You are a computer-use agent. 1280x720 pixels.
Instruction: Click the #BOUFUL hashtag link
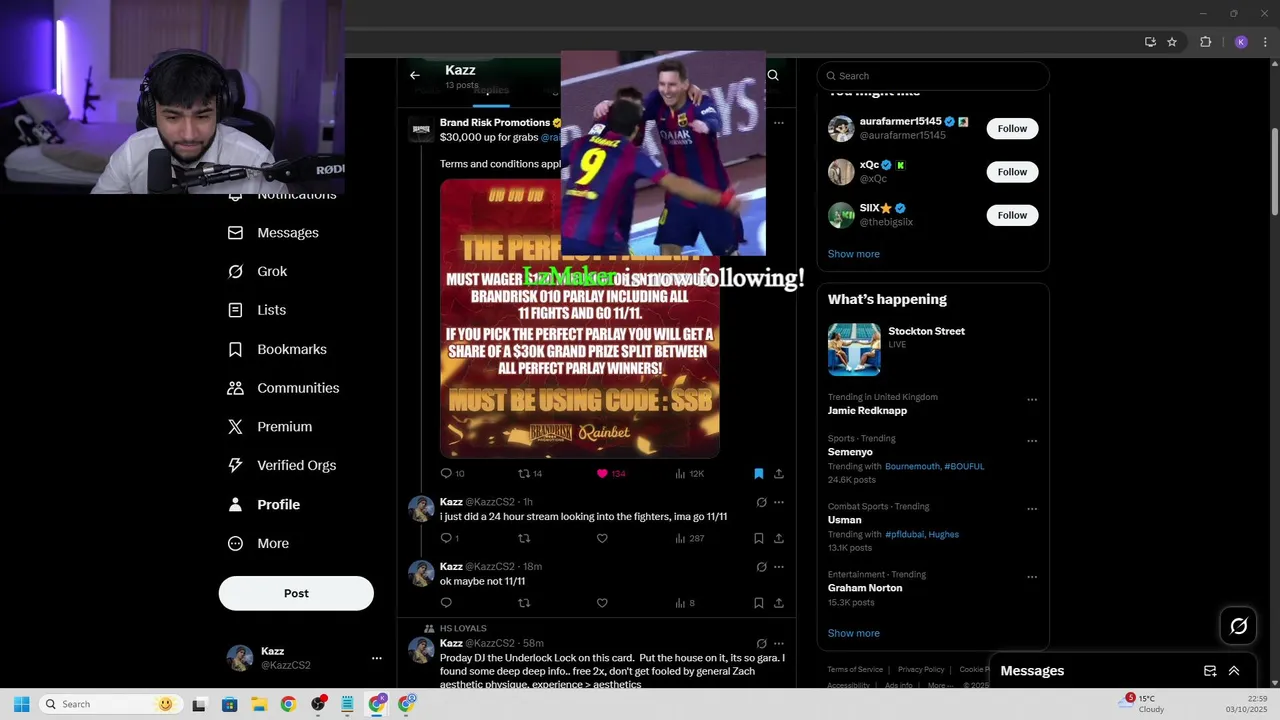click(964, 466)
